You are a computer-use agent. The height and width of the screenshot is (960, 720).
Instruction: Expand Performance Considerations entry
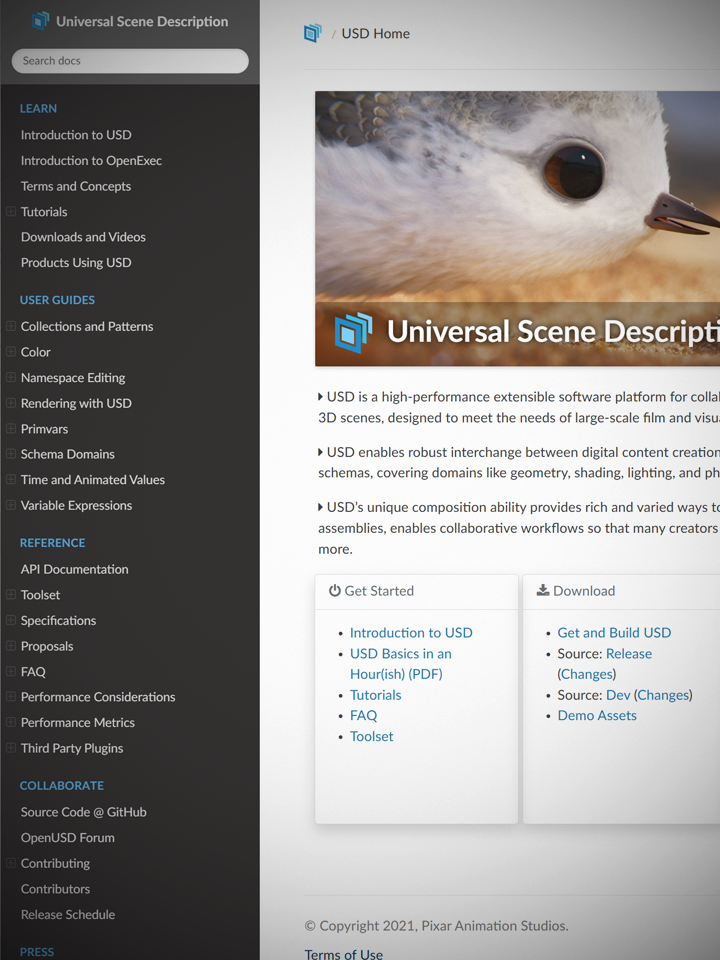pos(11,697)
